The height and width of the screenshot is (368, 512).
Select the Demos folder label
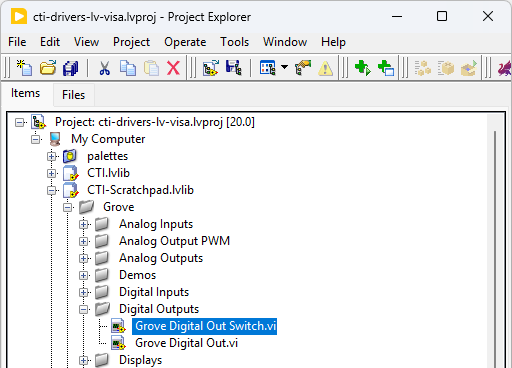[x=138, y=275]
